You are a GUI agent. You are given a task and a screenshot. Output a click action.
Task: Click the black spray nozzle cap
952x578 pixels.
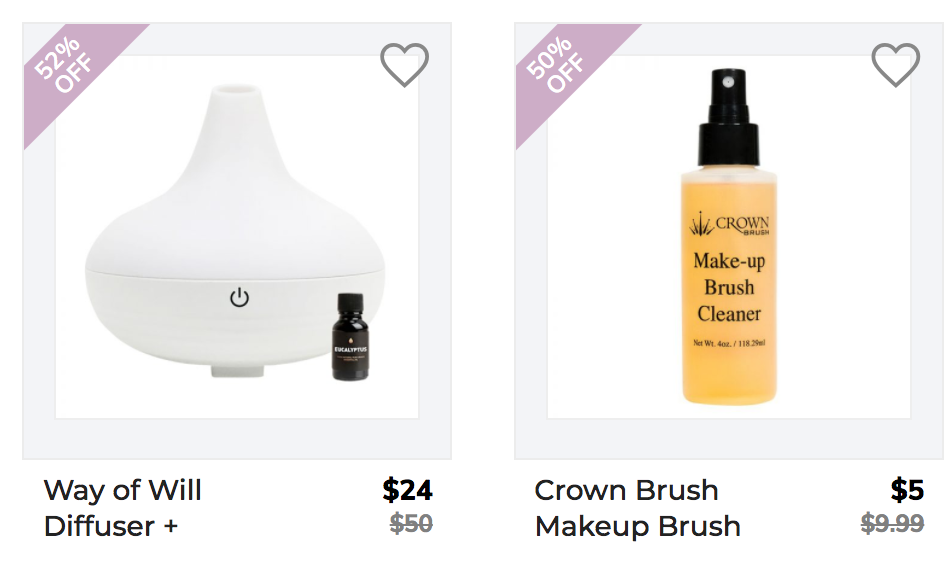(x=729, y=117)
